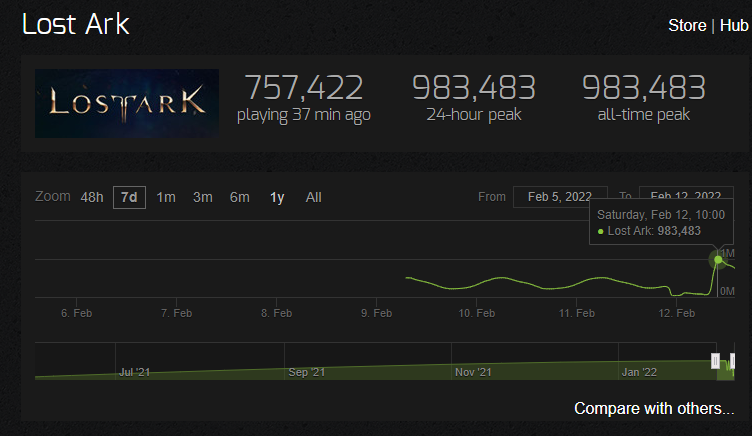The image size is (752, 436).
Task: Click Jan '22 in the navigator timeline
Action: (639, 372)
